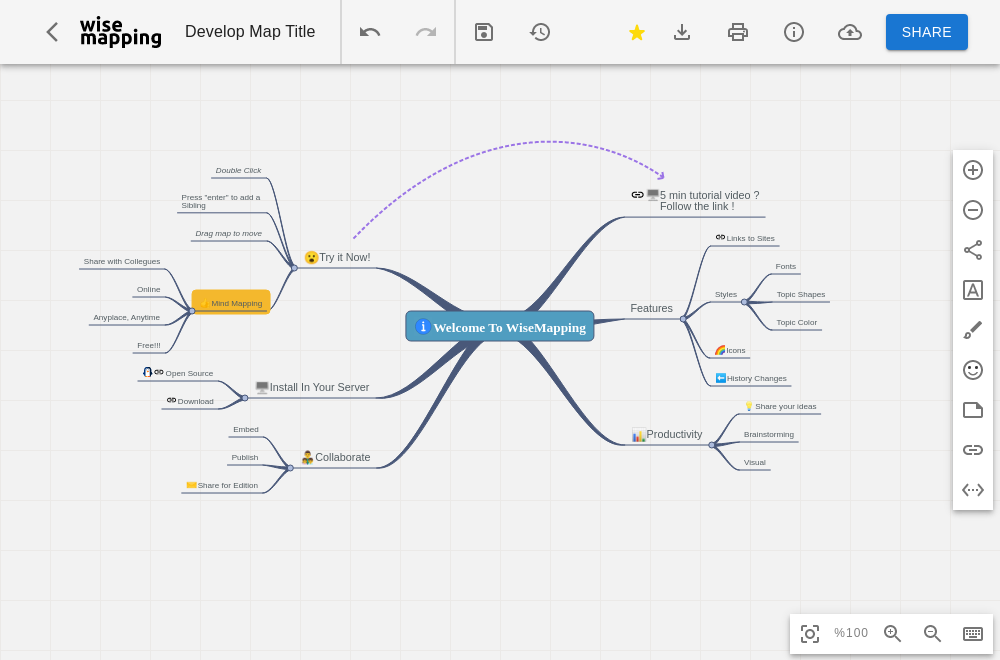The image size is (1000, 660).
Task: Select the 'Share with Collegues' subtopic
Action: coord(122,261)
